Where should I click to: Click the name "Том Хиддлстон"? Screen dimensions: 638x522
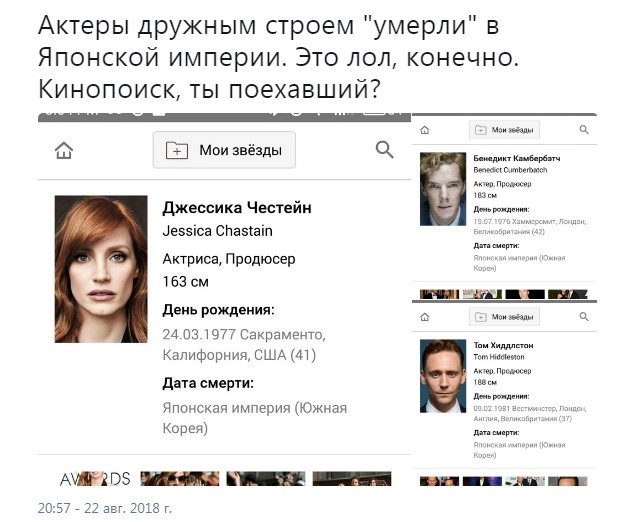tap(503, 345)
